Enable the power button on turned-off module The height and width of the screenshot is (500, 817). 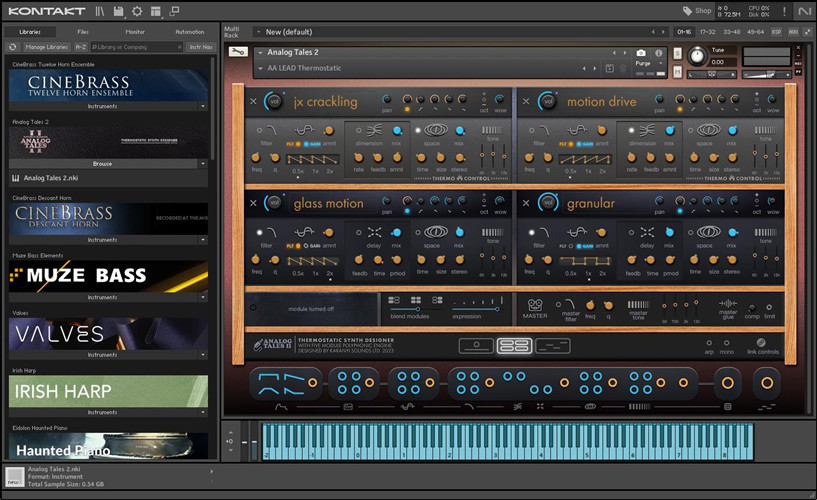click(x=253, y=308)
